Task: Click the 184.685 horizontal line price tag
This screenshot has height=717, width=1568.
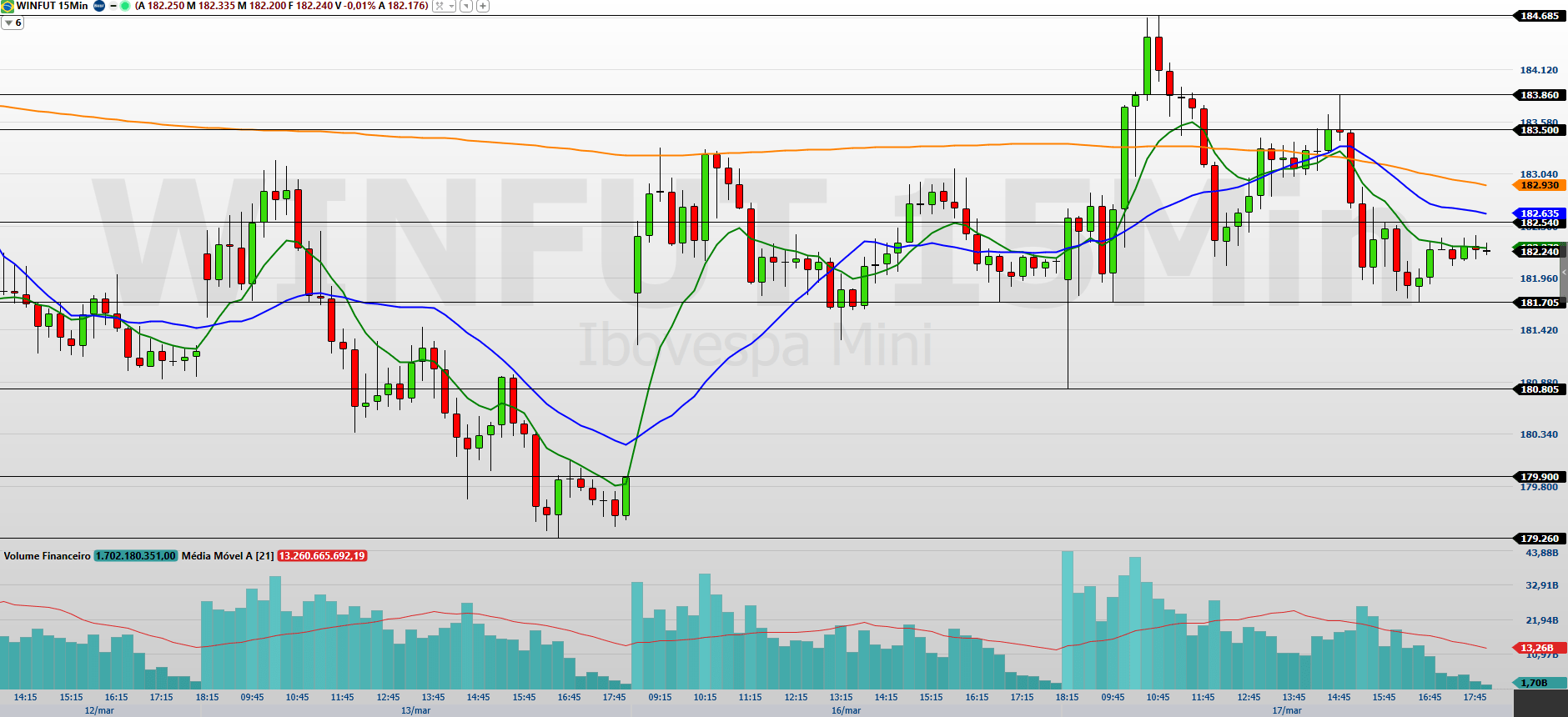Action: click(x=1539, y=16)
